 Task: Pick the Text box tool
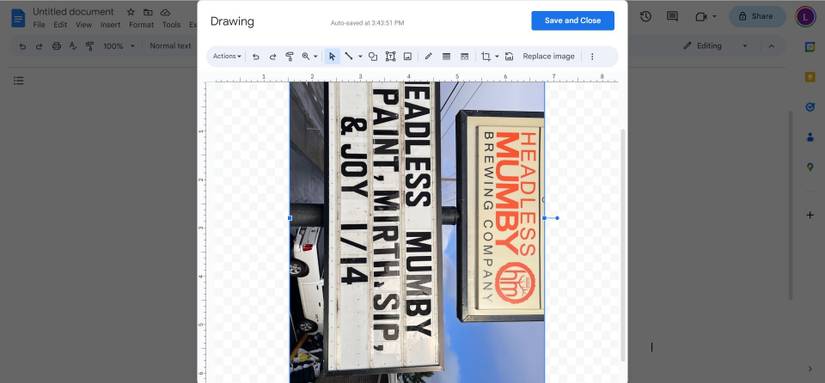pyautogui.click(x=390, y=56)
